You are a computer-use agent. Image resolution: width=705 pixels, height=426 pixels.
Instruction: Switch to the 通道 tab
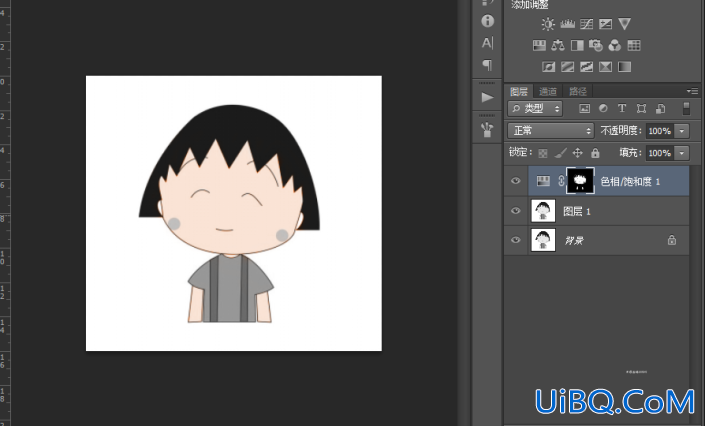pyautogui.click(x=548, y=91)
